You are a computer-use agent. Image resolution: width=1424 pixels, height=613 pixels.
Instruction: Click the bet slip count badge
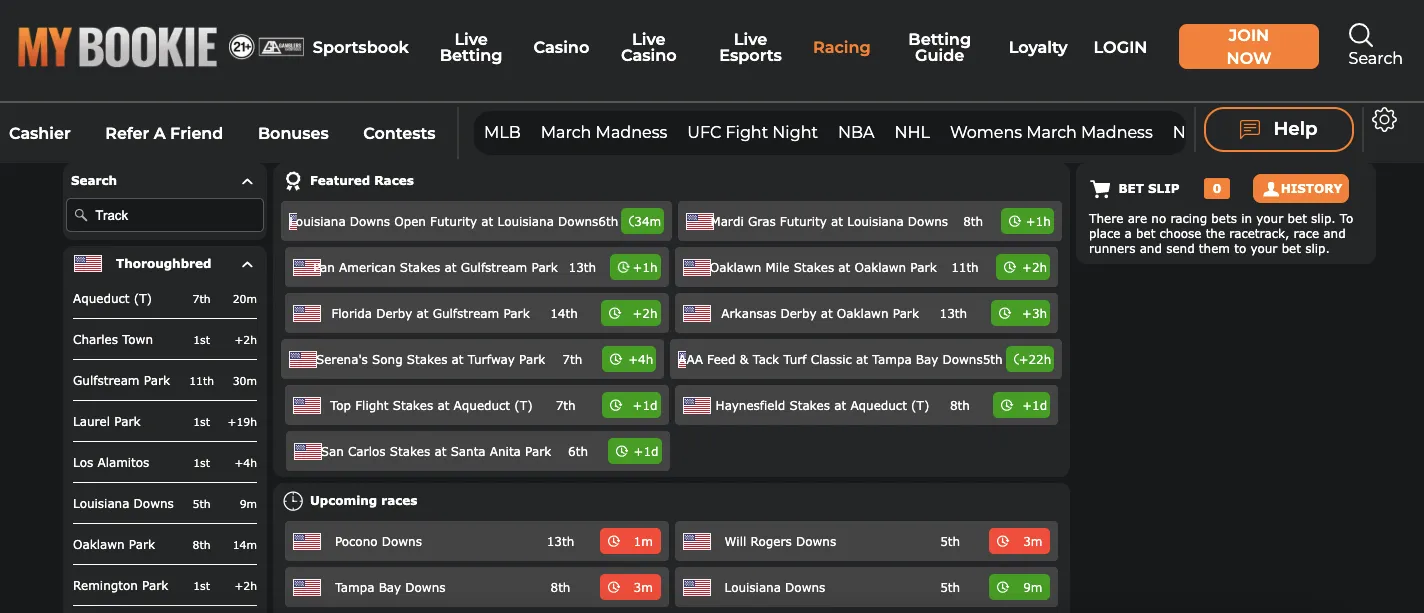tap(1216, 189)
